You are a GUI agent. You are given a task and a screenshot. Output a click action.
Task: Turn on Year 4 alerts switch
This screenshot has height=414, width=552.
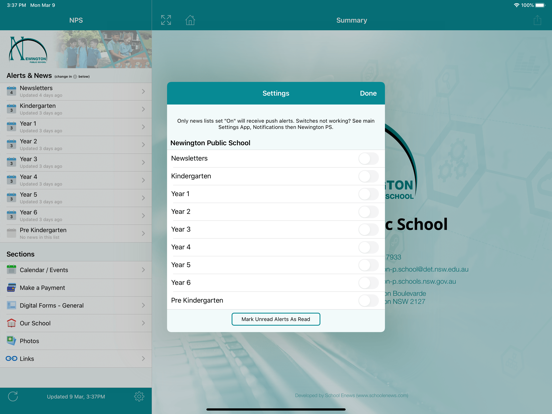coord(368,247)
